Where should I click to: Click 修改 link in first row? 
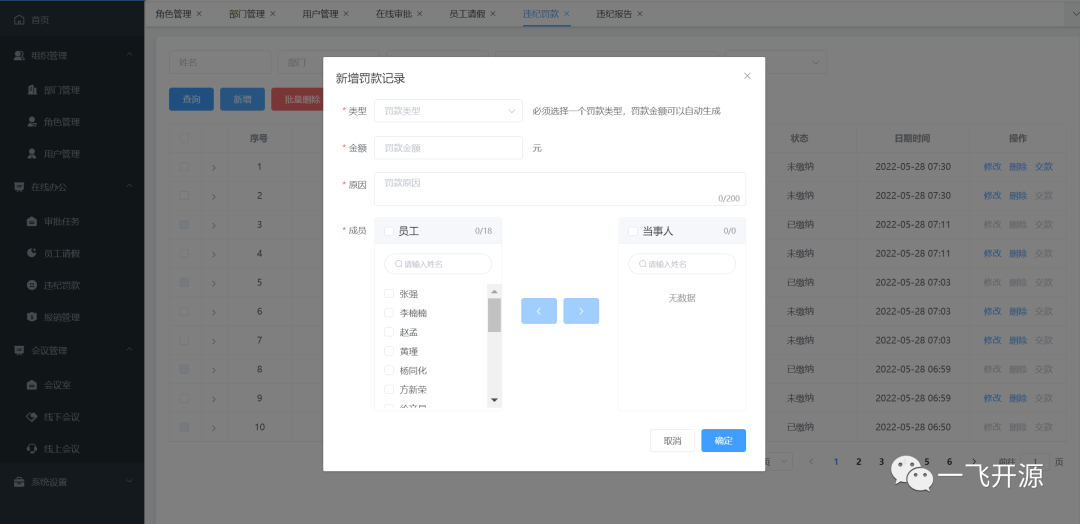click(x=993, y=167)
